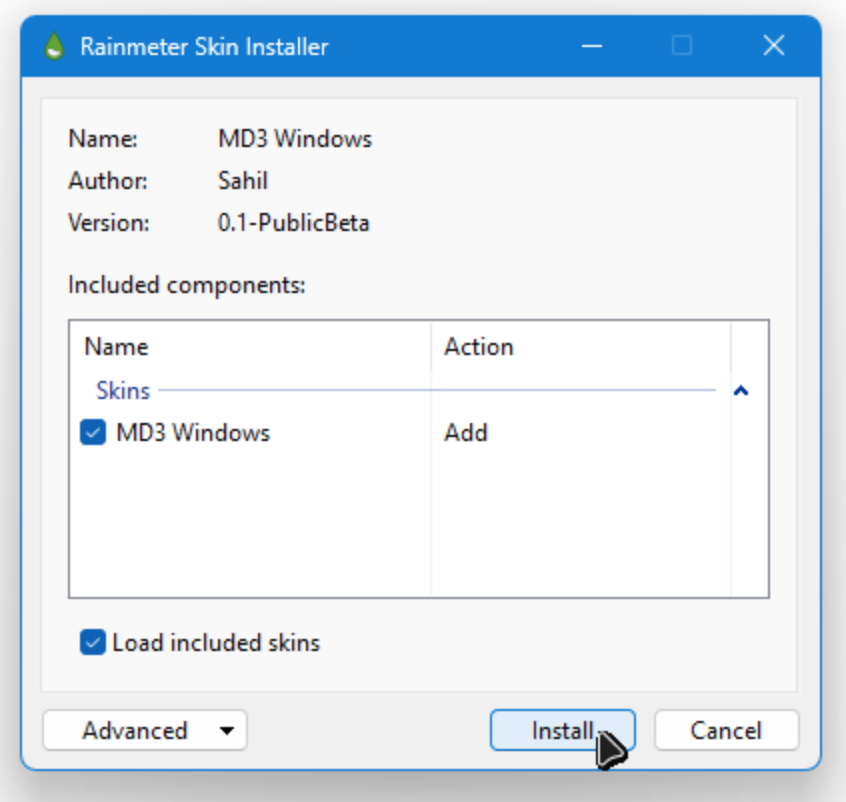
Task: Click the Skins group label
Action: click(123, 390)
